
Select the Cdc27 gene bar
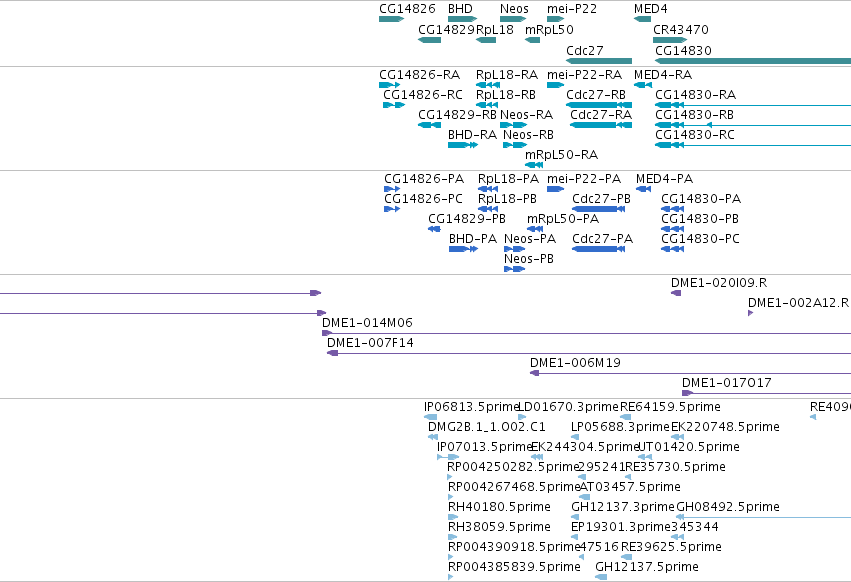599,61
